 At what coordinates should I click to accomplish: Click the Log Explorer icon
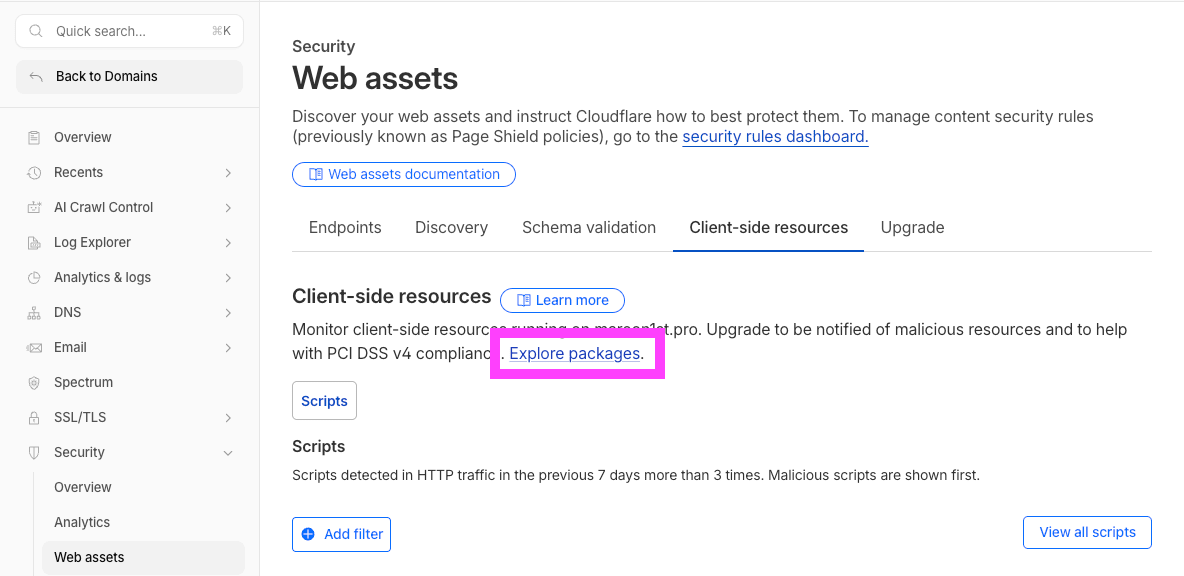tap(35, 242)
